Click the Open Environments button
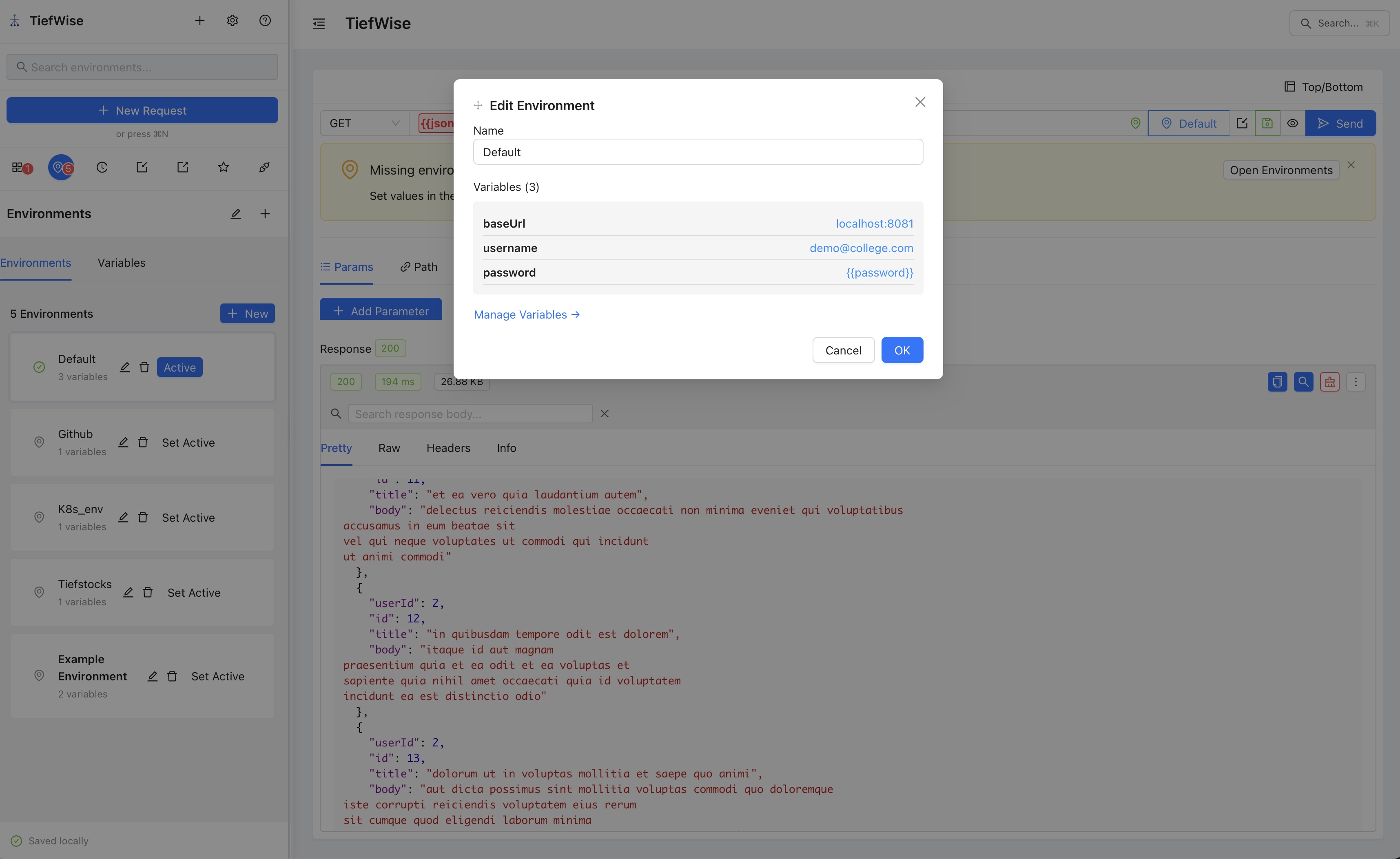Screen dimensions: 1400x859 1281,170
